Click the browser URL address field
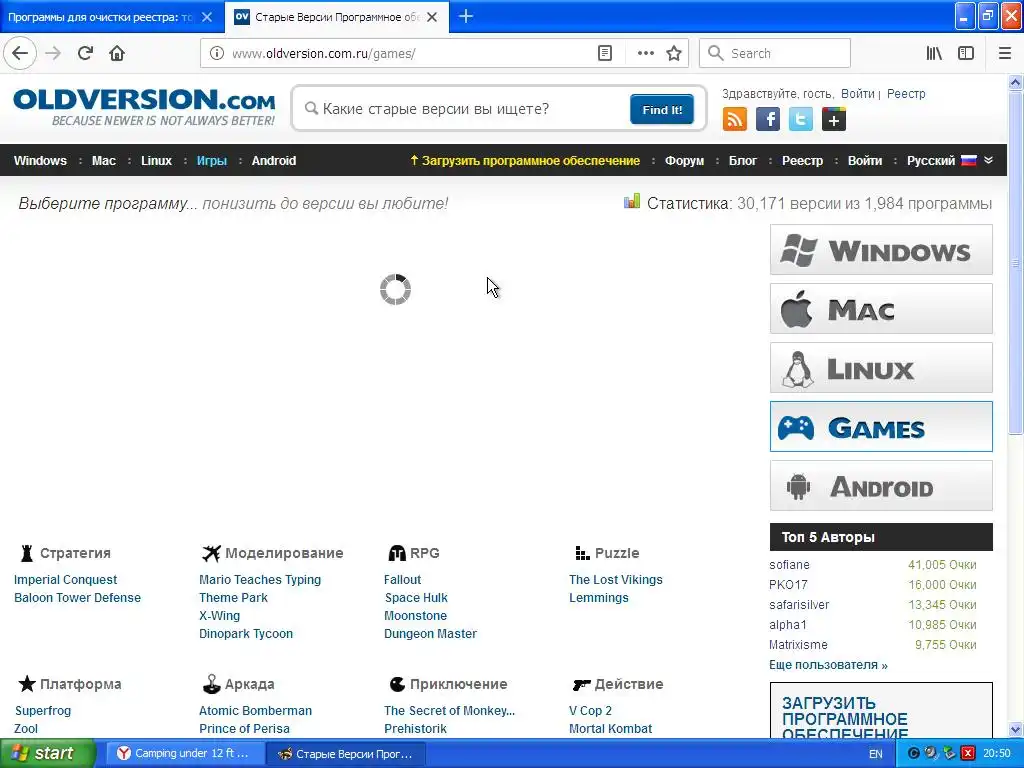 (412, 53)
